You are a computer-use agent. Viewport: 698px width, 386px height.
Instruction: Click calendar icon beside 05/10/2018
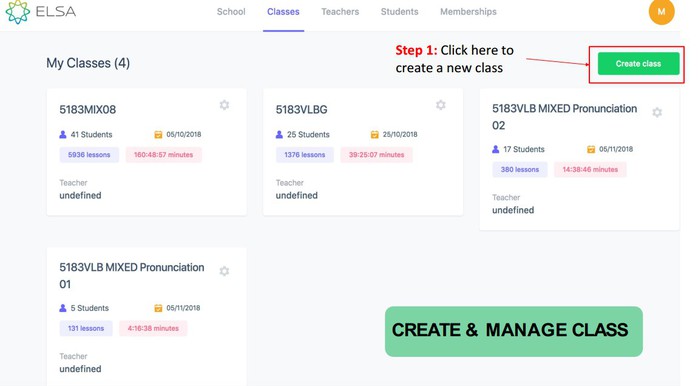click(158, 134)
